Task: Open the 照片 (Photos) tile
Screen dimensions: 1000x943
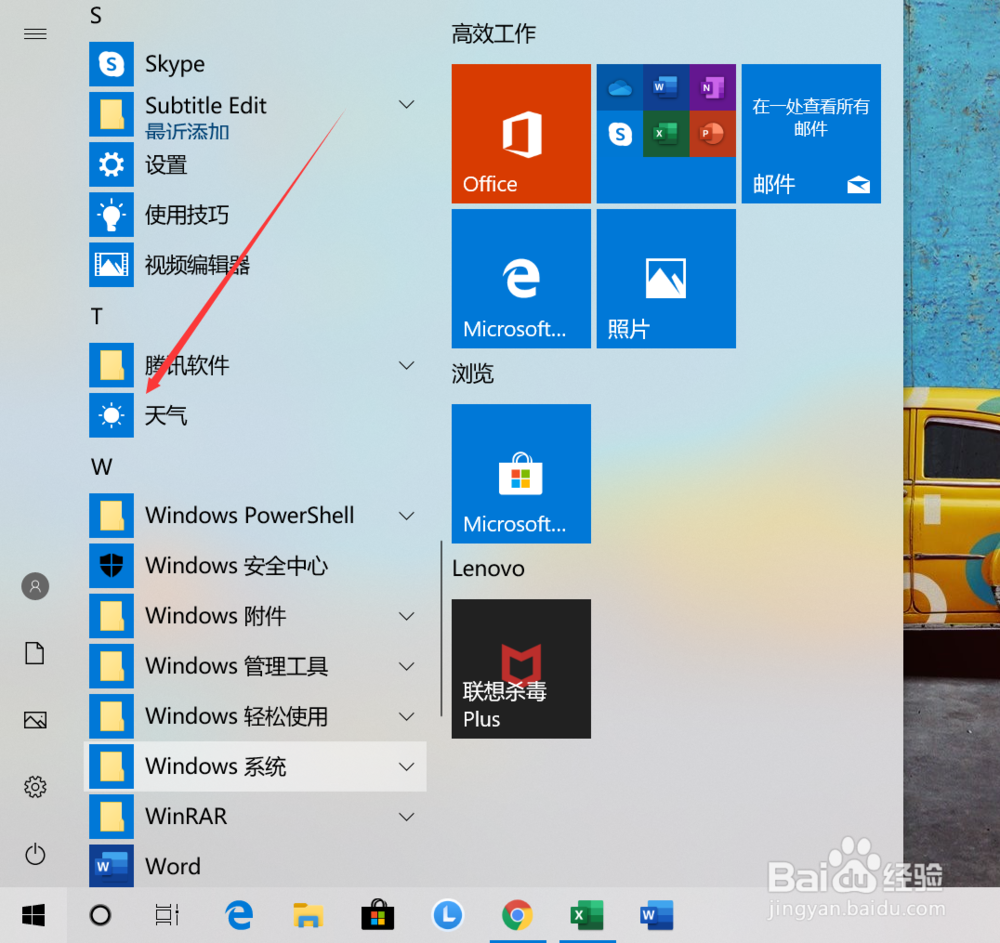Action: click(665, 278)
